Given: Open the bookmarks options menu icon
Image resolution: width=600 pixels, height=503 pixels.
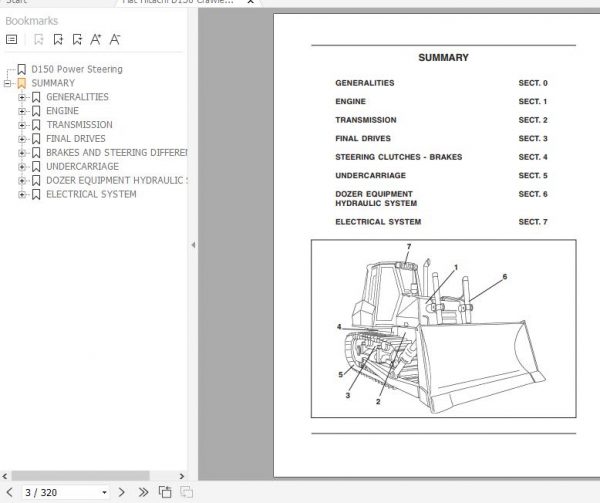Looking at the screenshot, I should [11, 39].
